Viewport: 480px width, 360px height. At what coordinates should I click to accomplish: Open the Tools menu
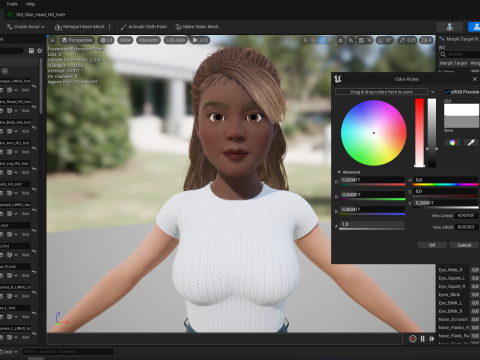click(12, 4)
